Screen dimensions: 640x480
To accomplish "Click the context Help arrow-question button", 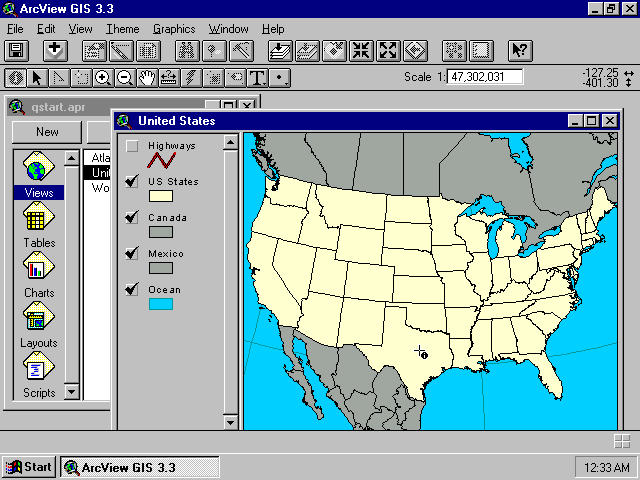I will coord(520,51).
